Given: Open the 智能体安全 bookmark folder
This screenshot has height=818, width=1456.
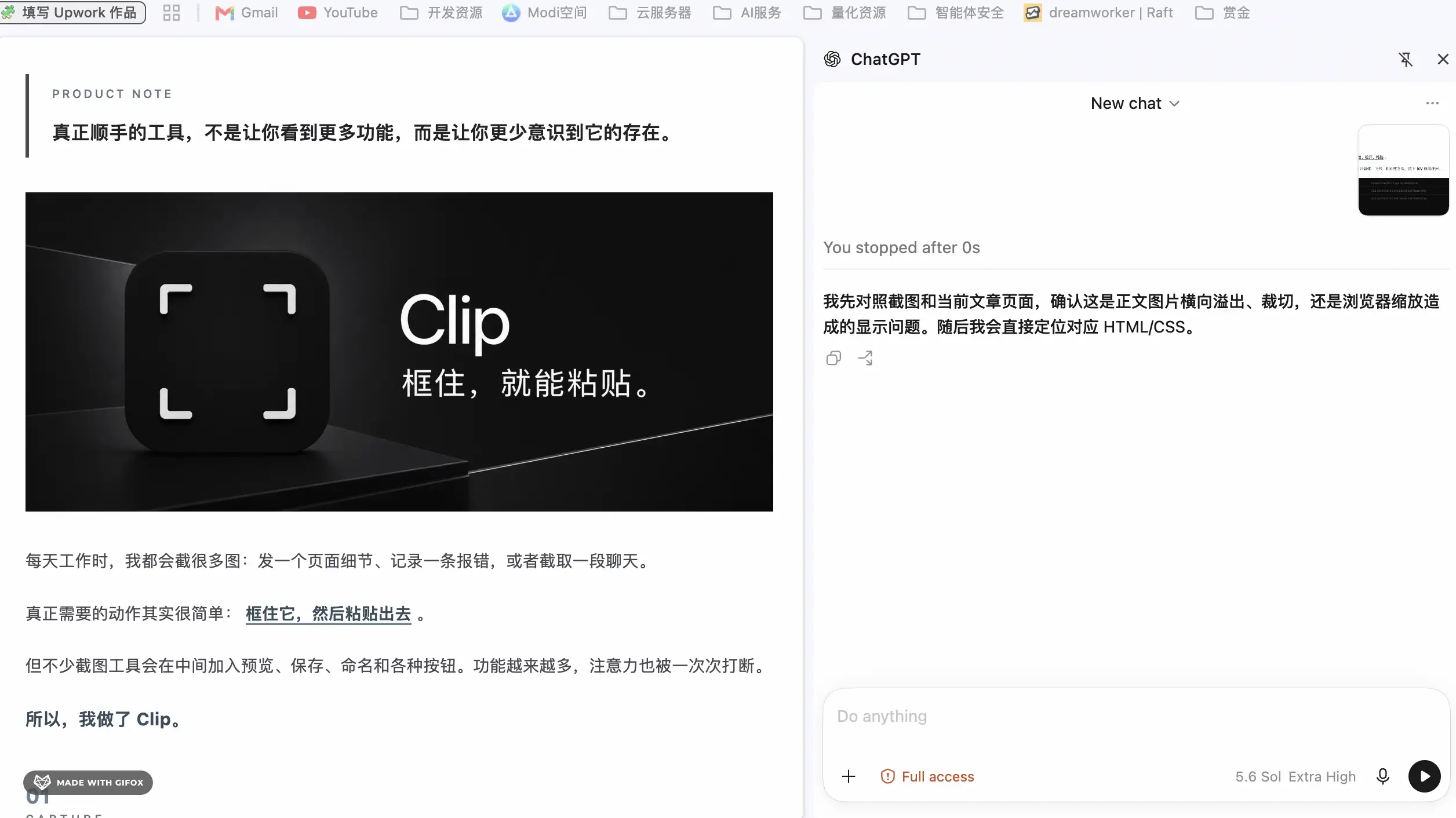Looking at the screenshot, I should pos(955,13).
